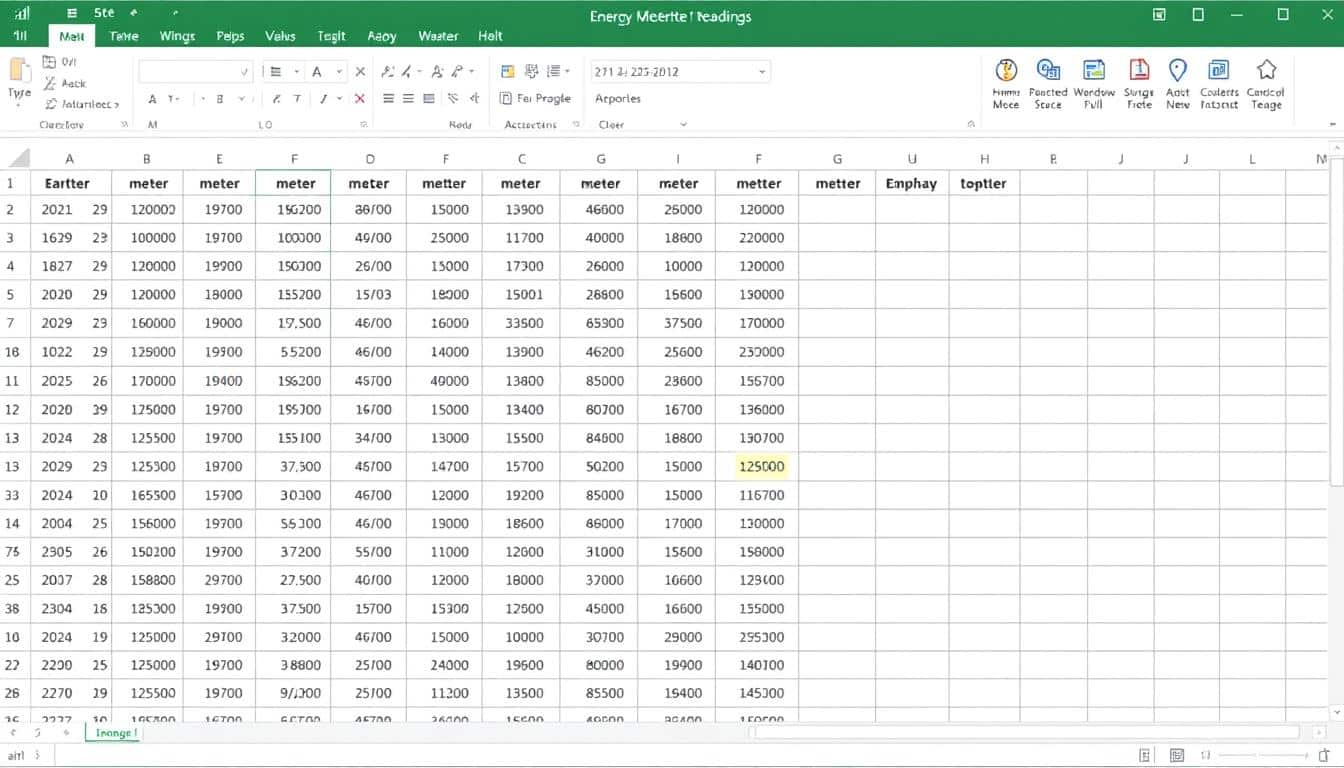Select the corner select-all triangle
The height and width of the screenshot is (768, 1344).
pyautogui.click(x=20, y=158)
